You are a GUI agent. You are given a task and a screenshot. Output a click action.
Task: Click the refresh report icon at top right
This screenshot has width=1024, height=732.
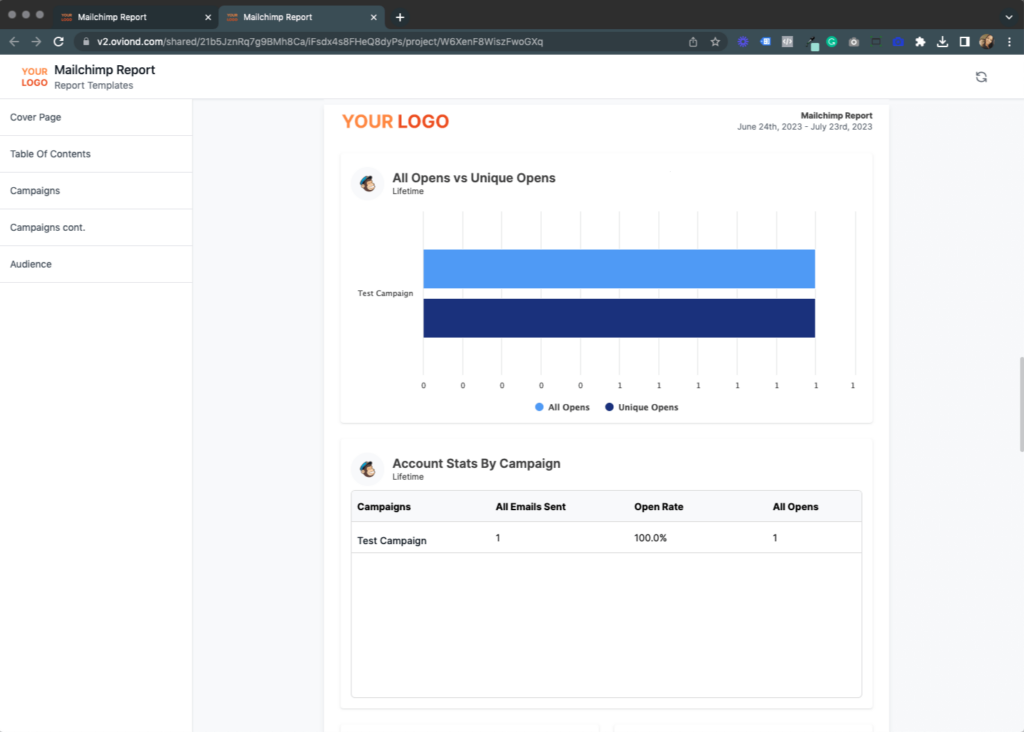(x=981, y=77)
